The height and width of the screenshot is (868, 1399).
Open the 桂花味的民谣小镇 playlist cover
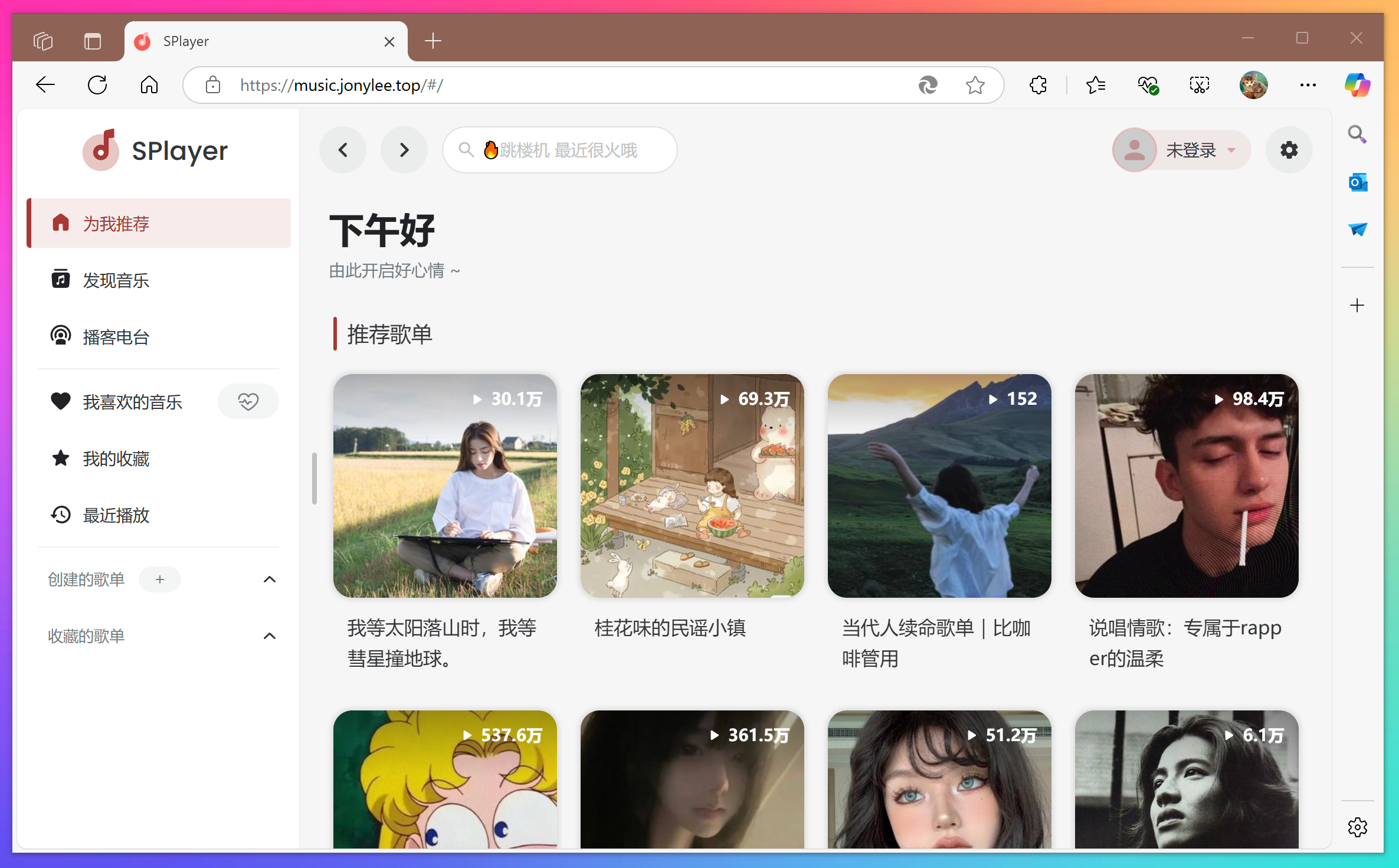click(692, 485)
